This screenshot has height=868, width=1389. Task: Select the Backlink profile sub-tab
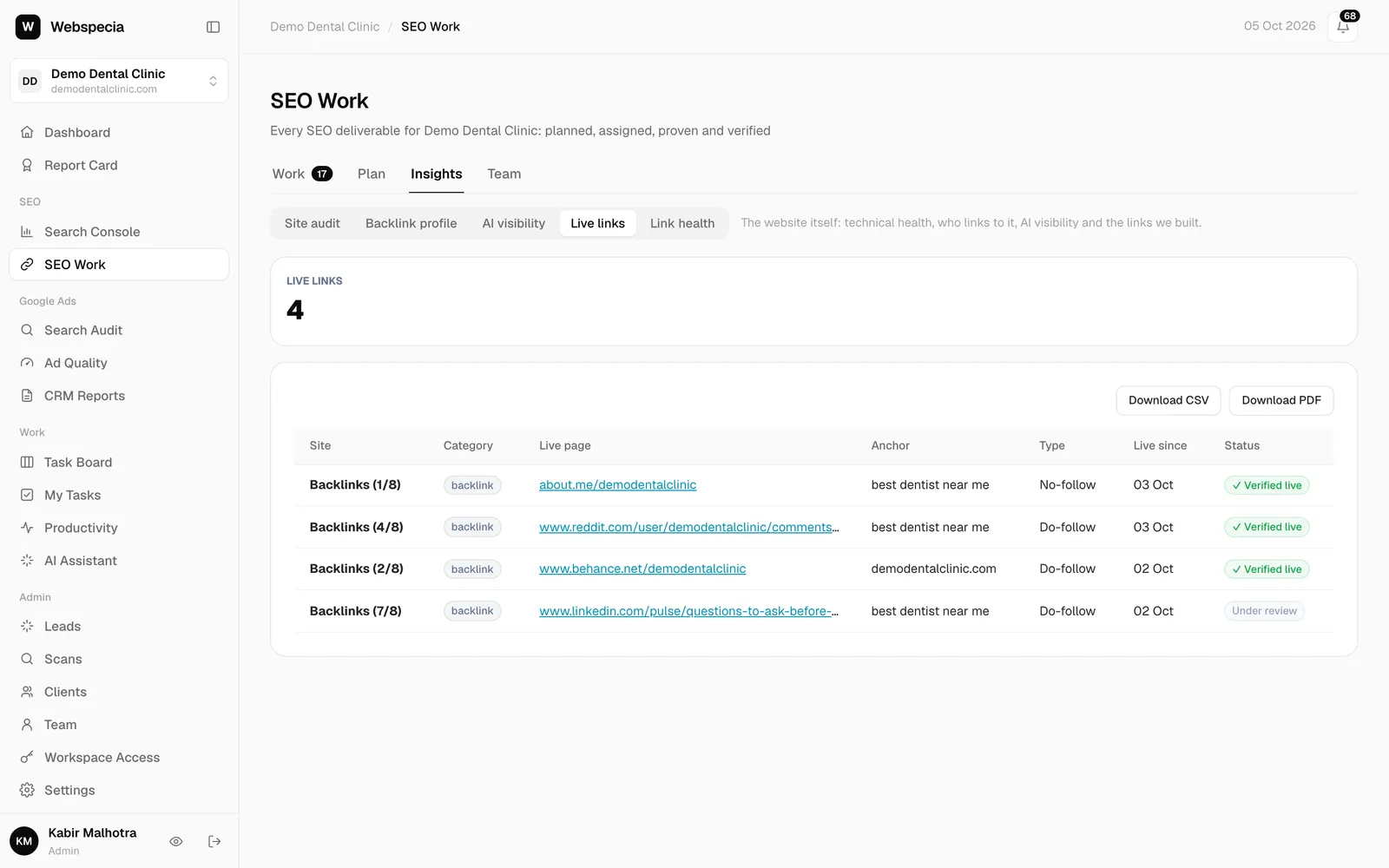coord(411,223)
